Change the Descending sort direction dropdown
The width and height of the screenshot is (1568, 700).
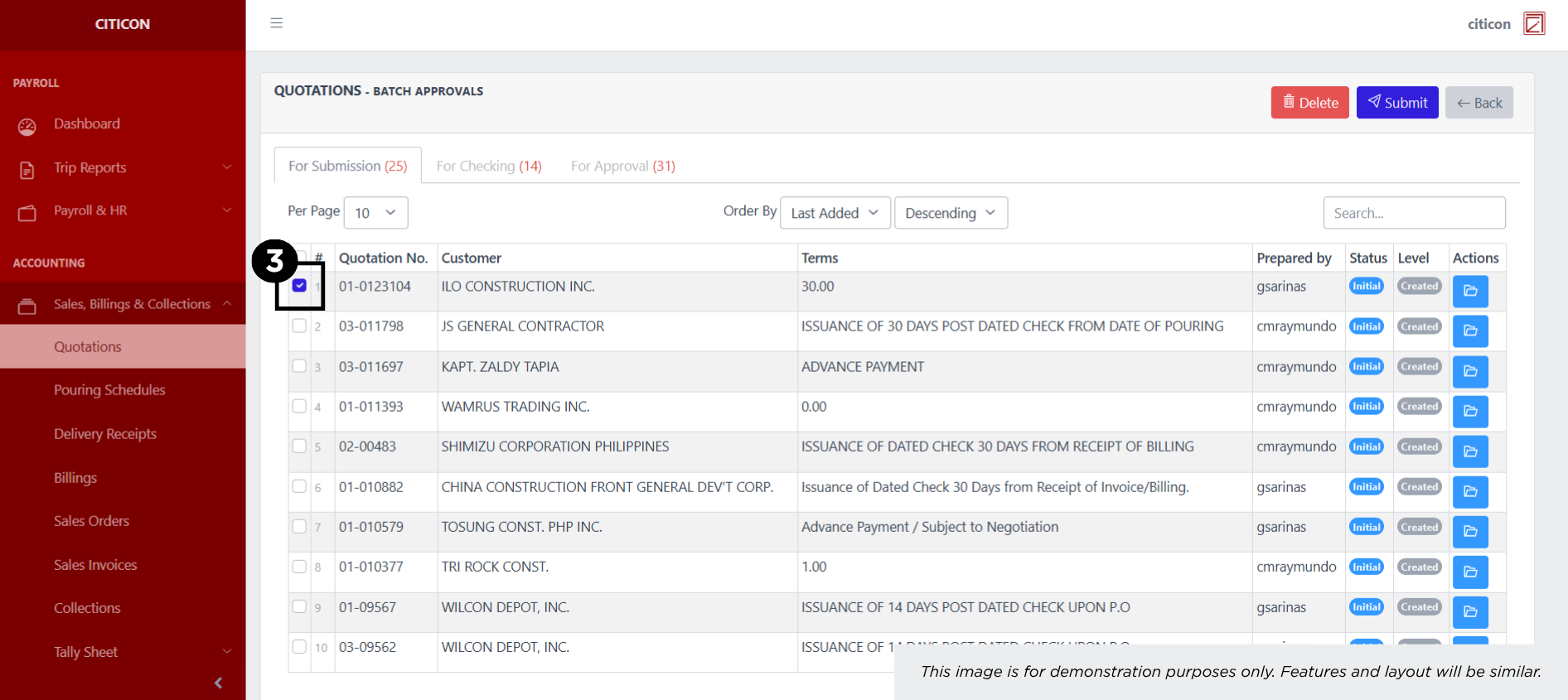[950, 213]
